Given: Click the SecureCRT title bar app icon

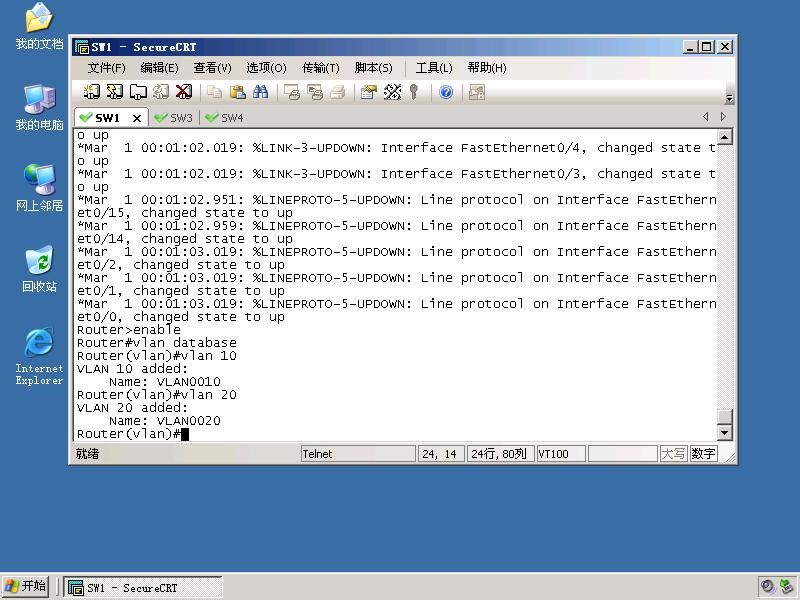Looking at the screenshot, I should (x=82, y=47).
